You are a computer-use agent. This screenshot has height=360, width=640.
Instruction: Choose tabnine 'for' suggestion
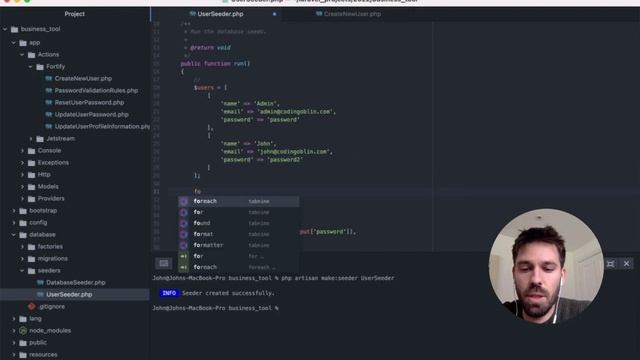(x=238, y=212)
